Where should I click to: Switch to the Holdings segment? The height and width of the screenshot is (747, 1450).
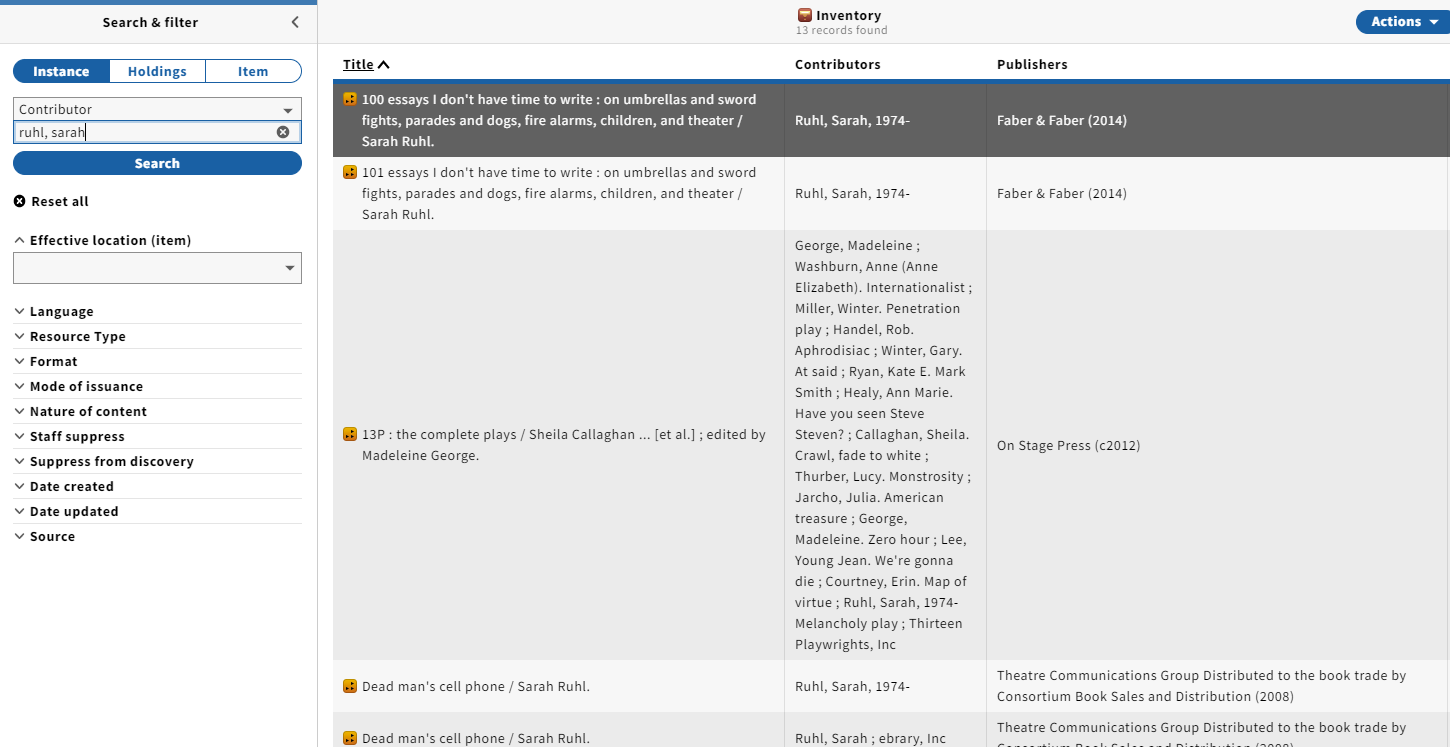click(x=157, y=71)
